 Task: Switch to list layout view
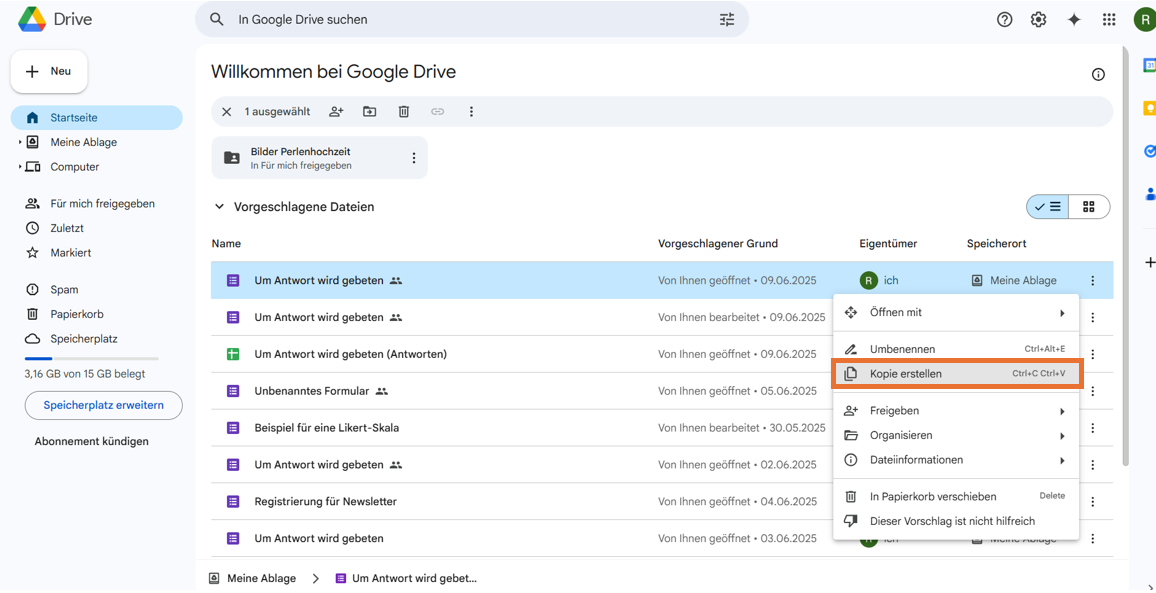tap(1048, 207)
